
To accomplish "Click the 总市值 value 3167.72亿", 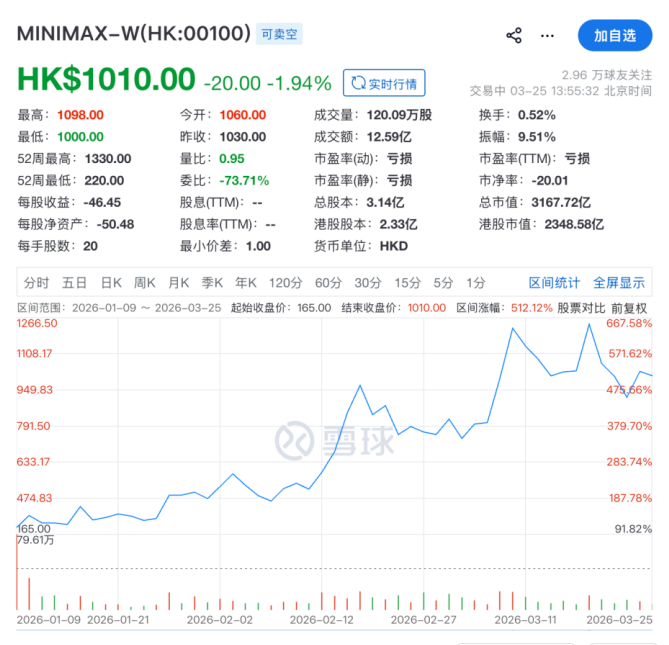I will tap(561, 202).
